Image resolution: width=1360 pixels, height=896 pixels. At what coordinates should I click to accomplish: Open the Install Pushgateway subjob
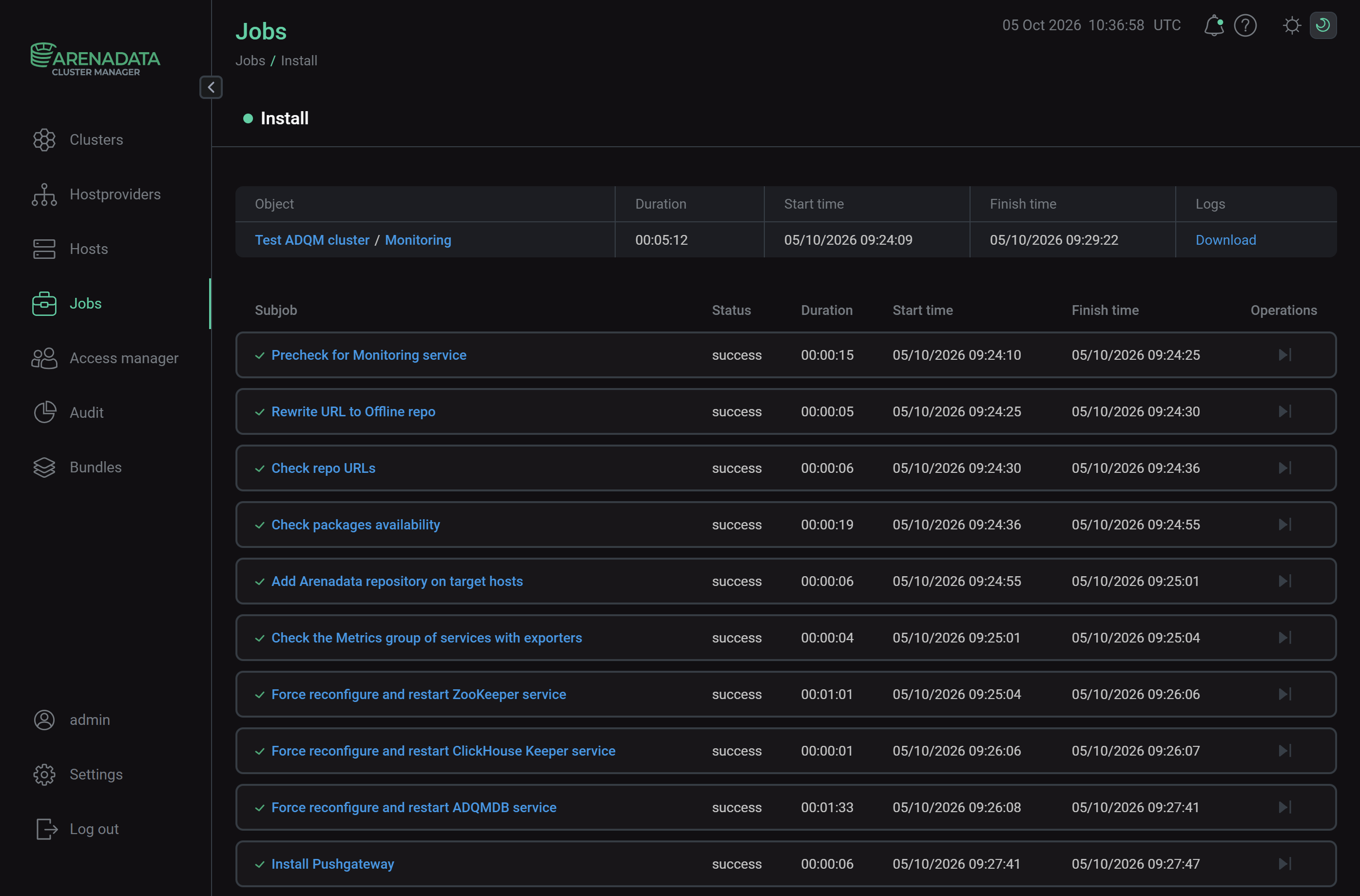pyautogui.click(x=332, y=864)
